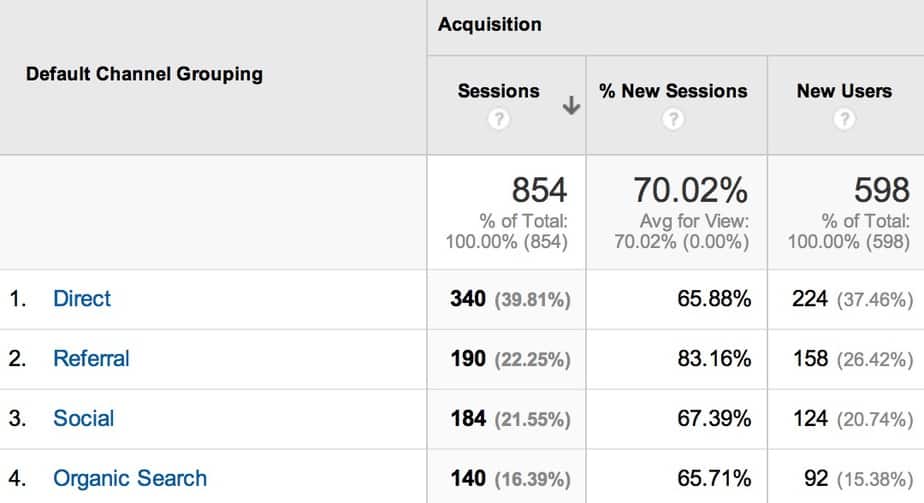924x503 pixels.
Task: Sort by % New Sessions column header
Action: coord(673,91)
